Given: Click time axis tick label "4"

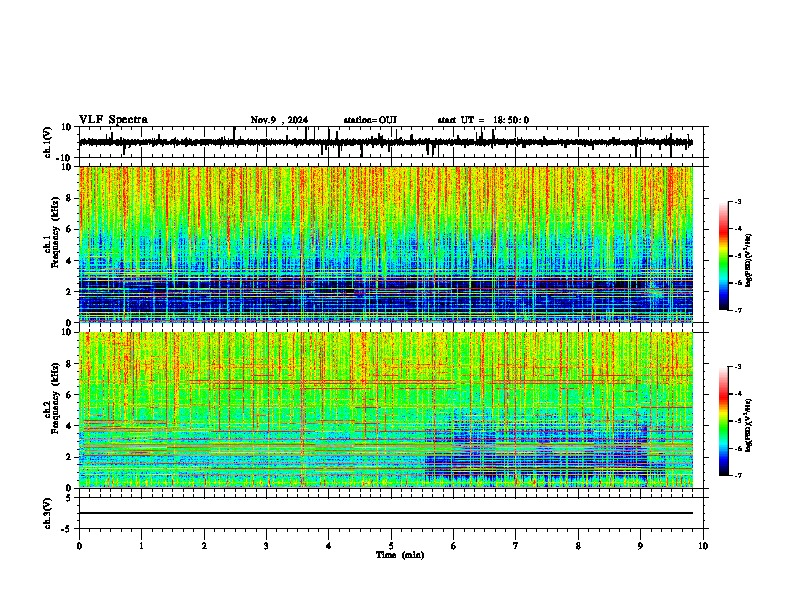Looking at the screenshot, I should click(x=329, y=546).
